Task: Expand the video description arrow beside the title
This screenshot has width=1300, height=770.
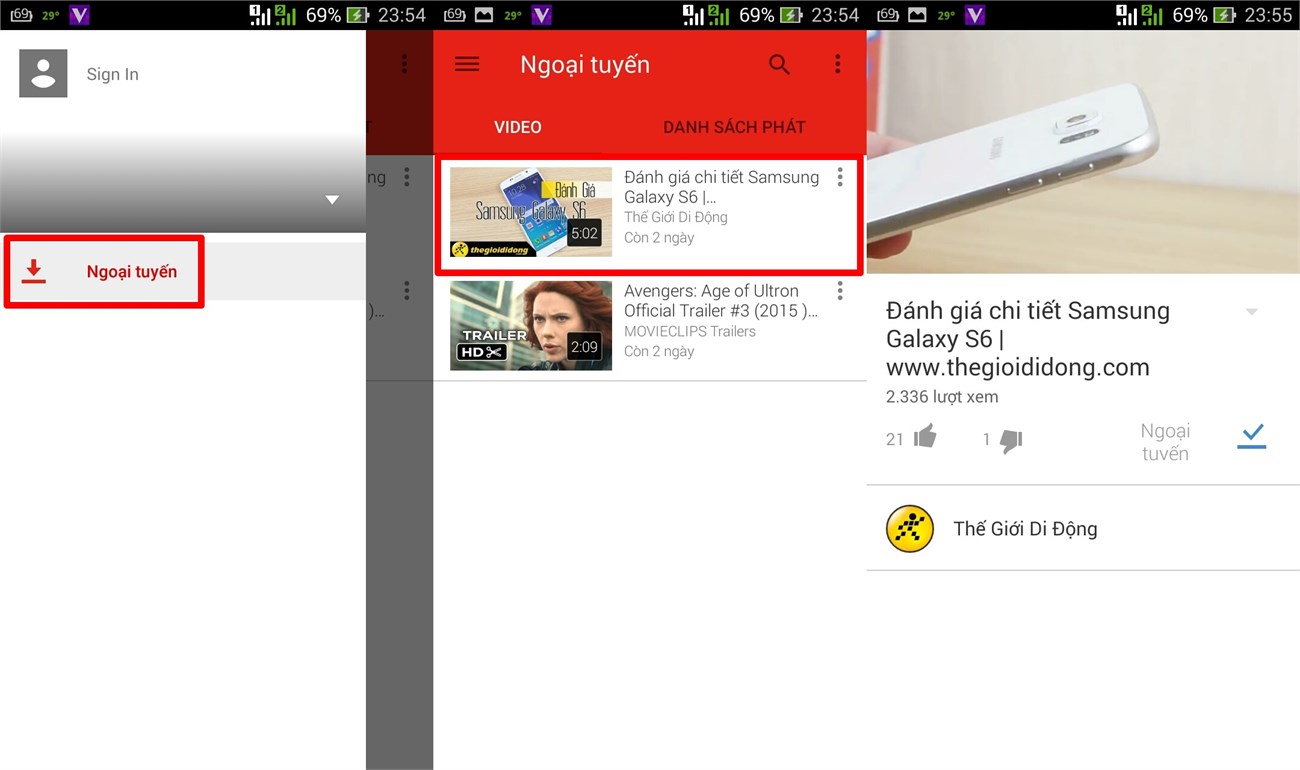Action: (1252, 312)
